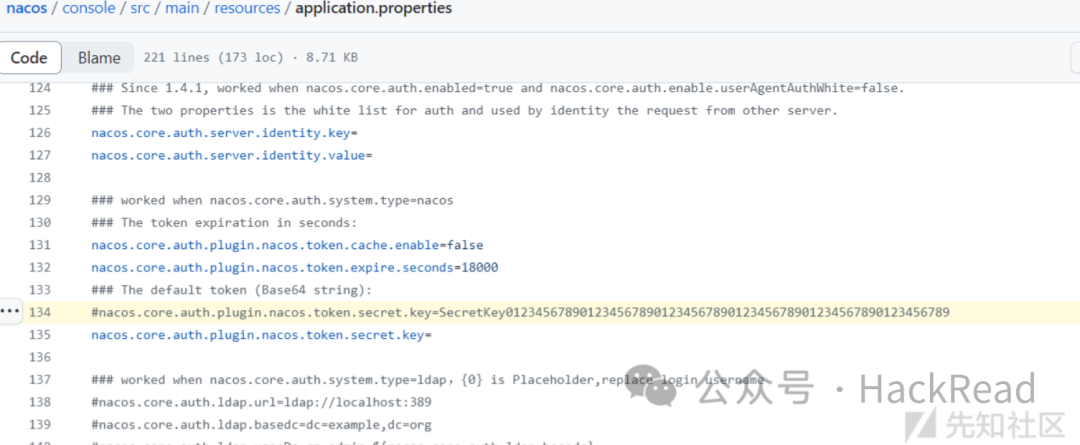Click 'The token expiration in seconds' comment
Screen dimensions: 1080x445
click(x=224, y=222)
